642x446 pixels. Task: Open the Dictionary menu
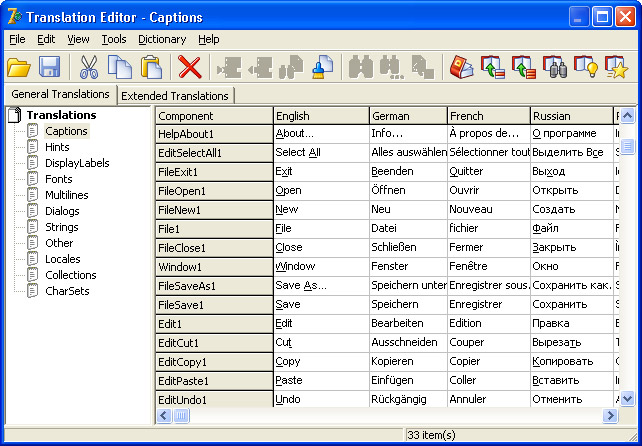[x=161, y=39]
